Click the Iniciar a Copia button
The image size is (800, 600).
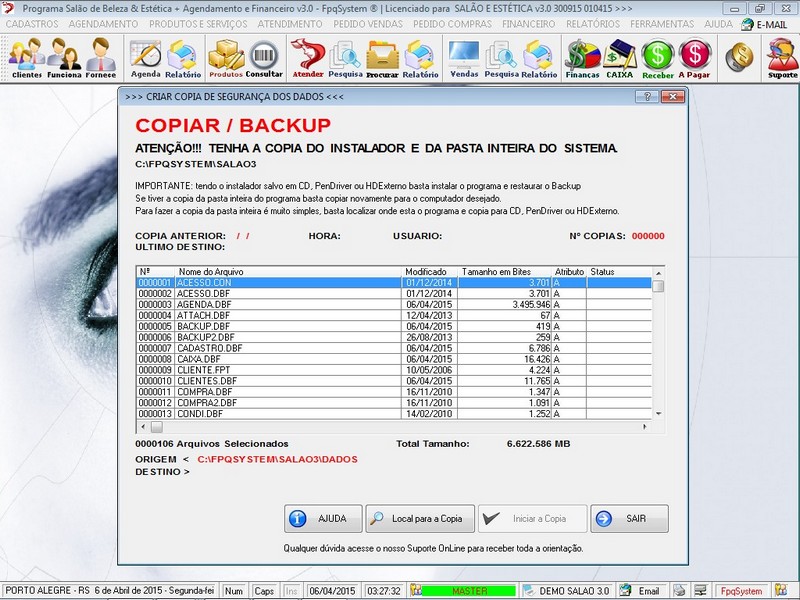(x=532, y=518)
